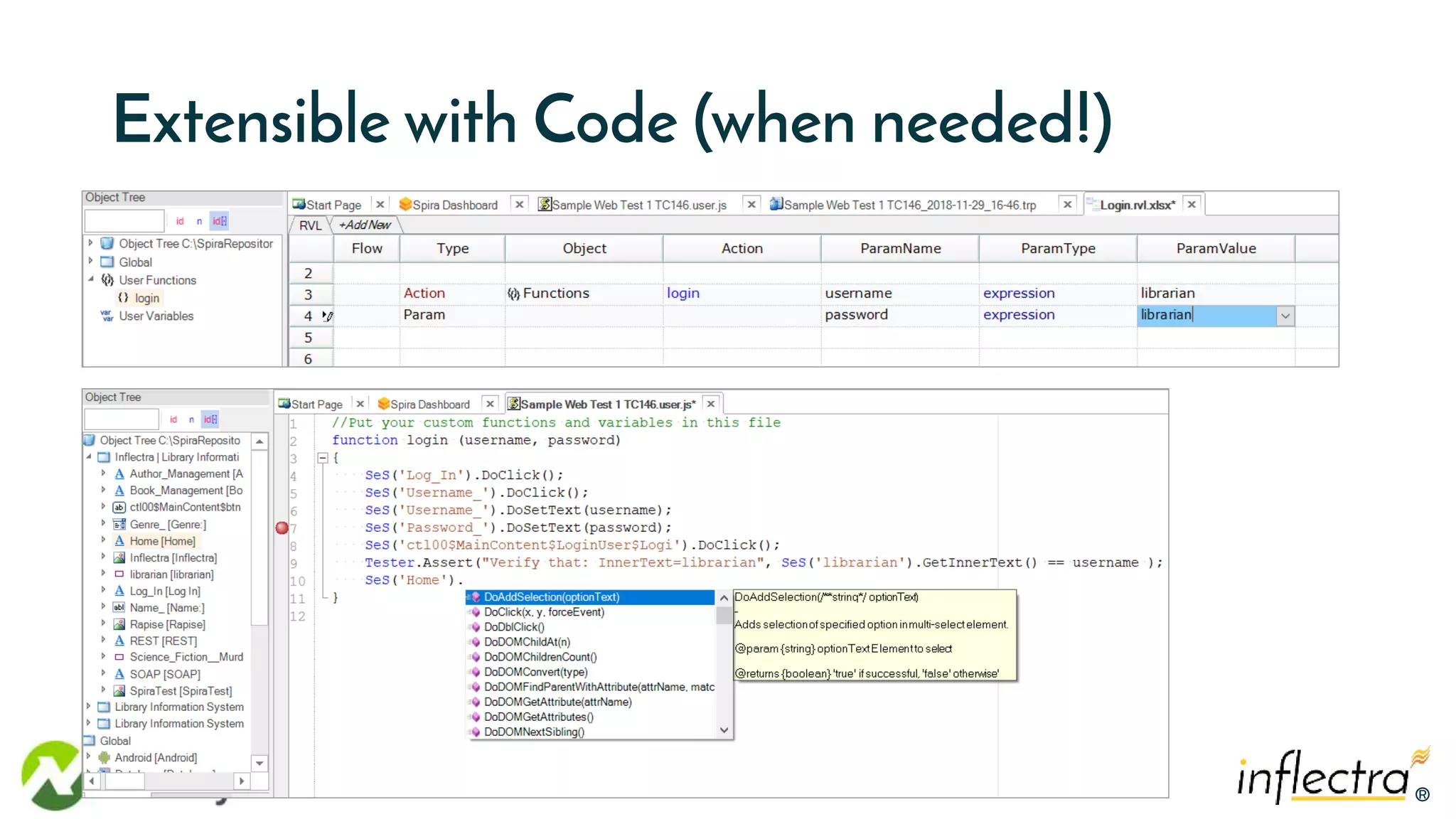Collapse the User Functions tree node
The image size is (1456, 819).
[x=91, y=279]
